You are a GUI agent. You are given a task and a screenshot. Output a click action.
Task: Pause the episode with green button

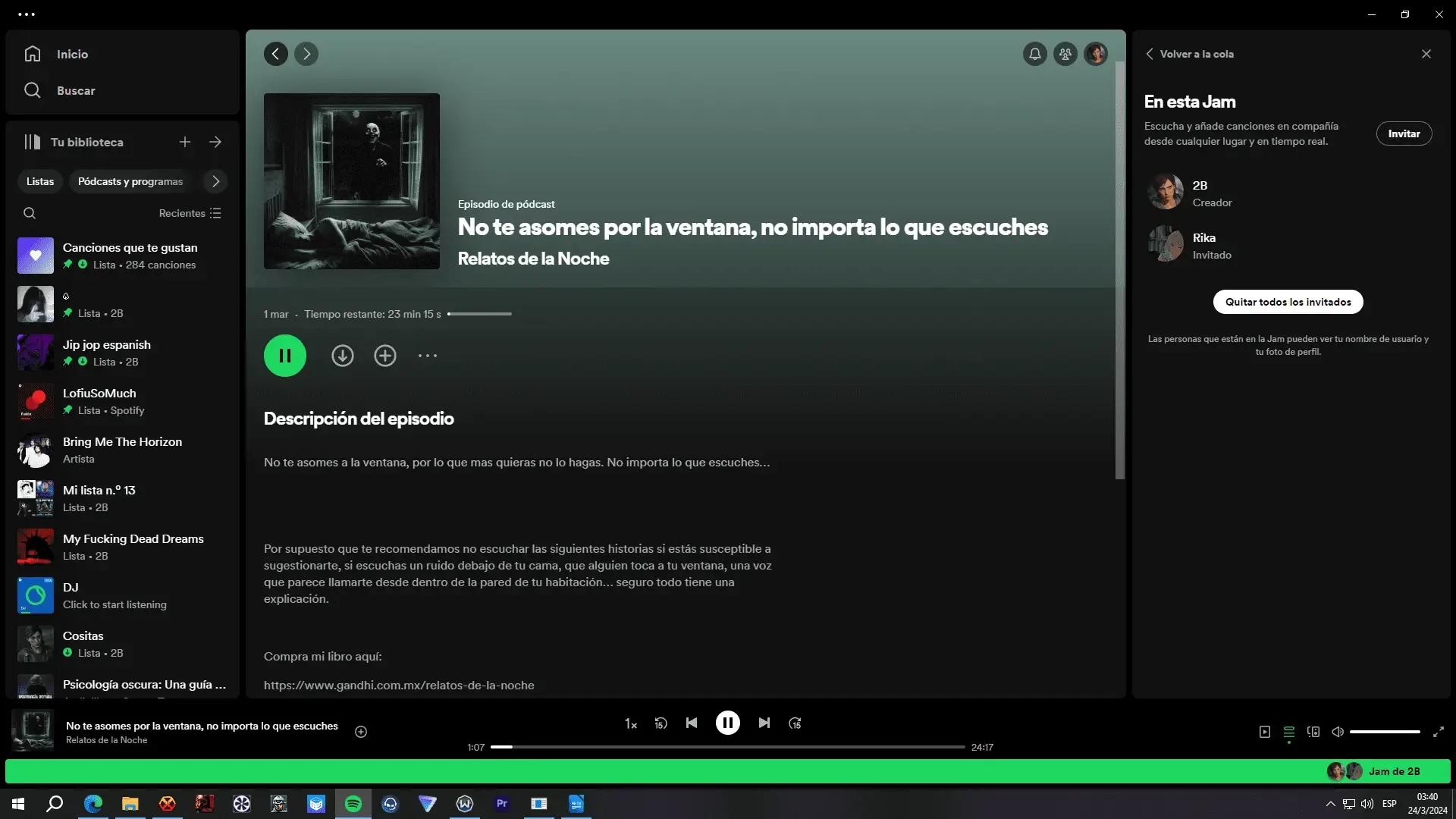[x=285, y=356]
